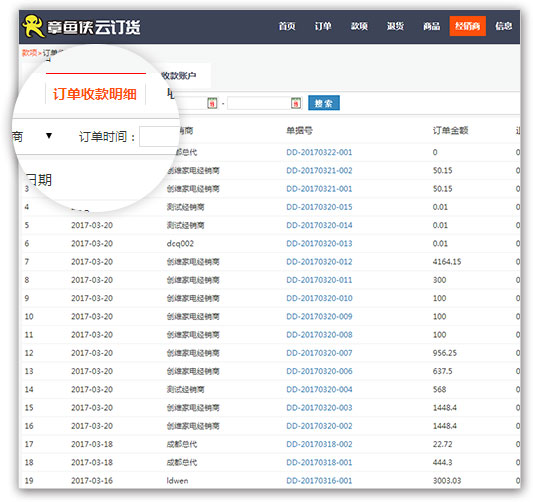
Task: Open the 款项 menu in the top bar
Action: [359, 26]
